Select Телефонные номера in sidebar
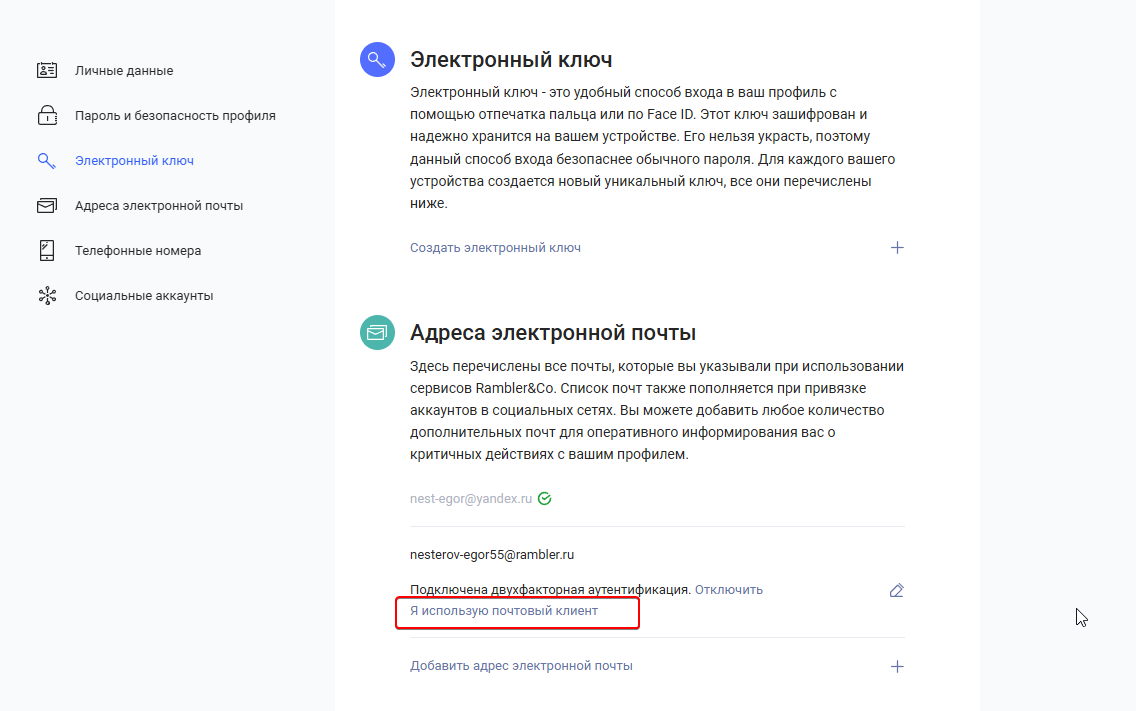The image size is (1136, 711). 138,251
